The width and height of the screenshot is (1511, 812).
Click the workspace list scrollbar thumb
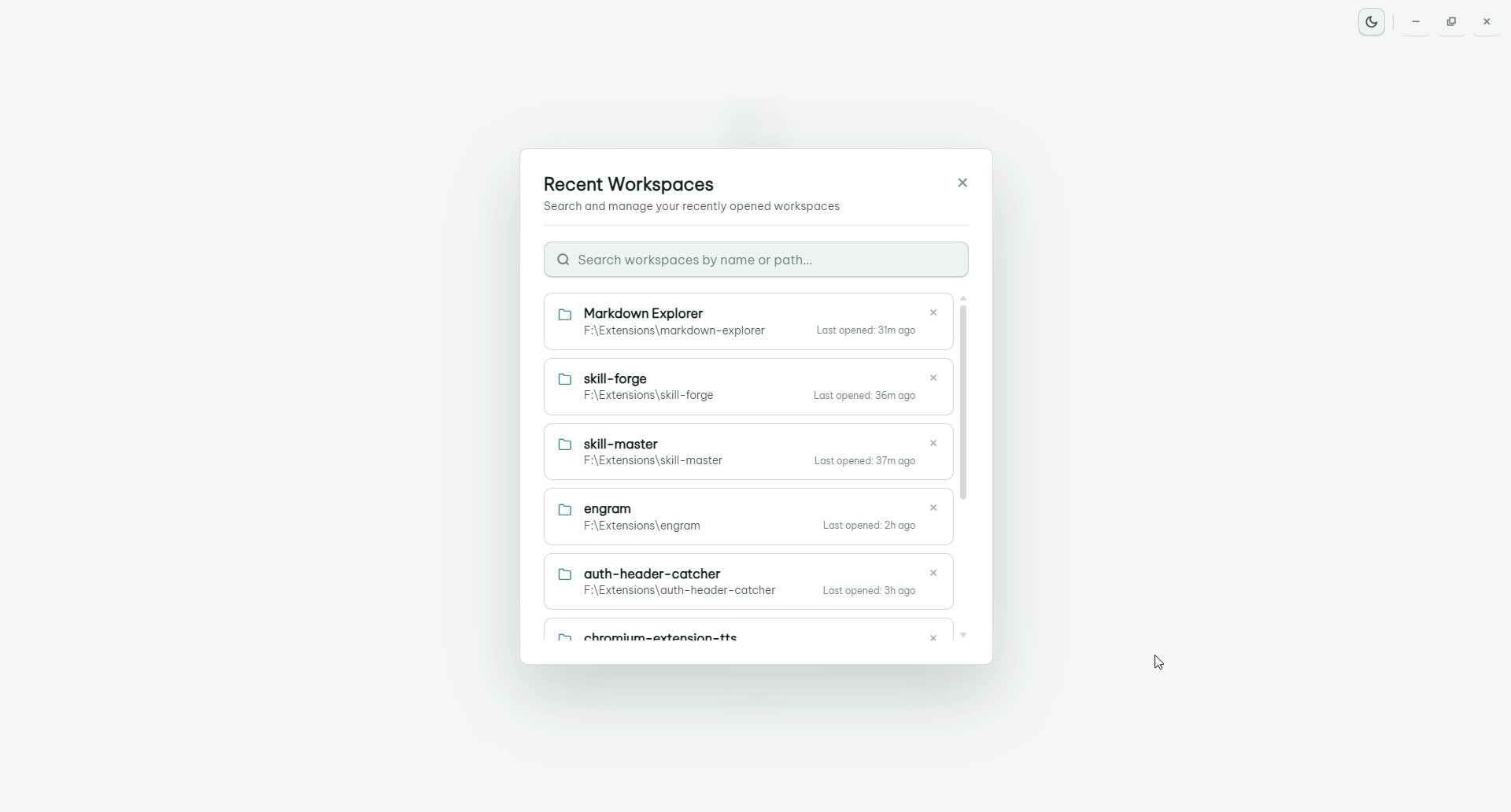[x=963, y=403]
